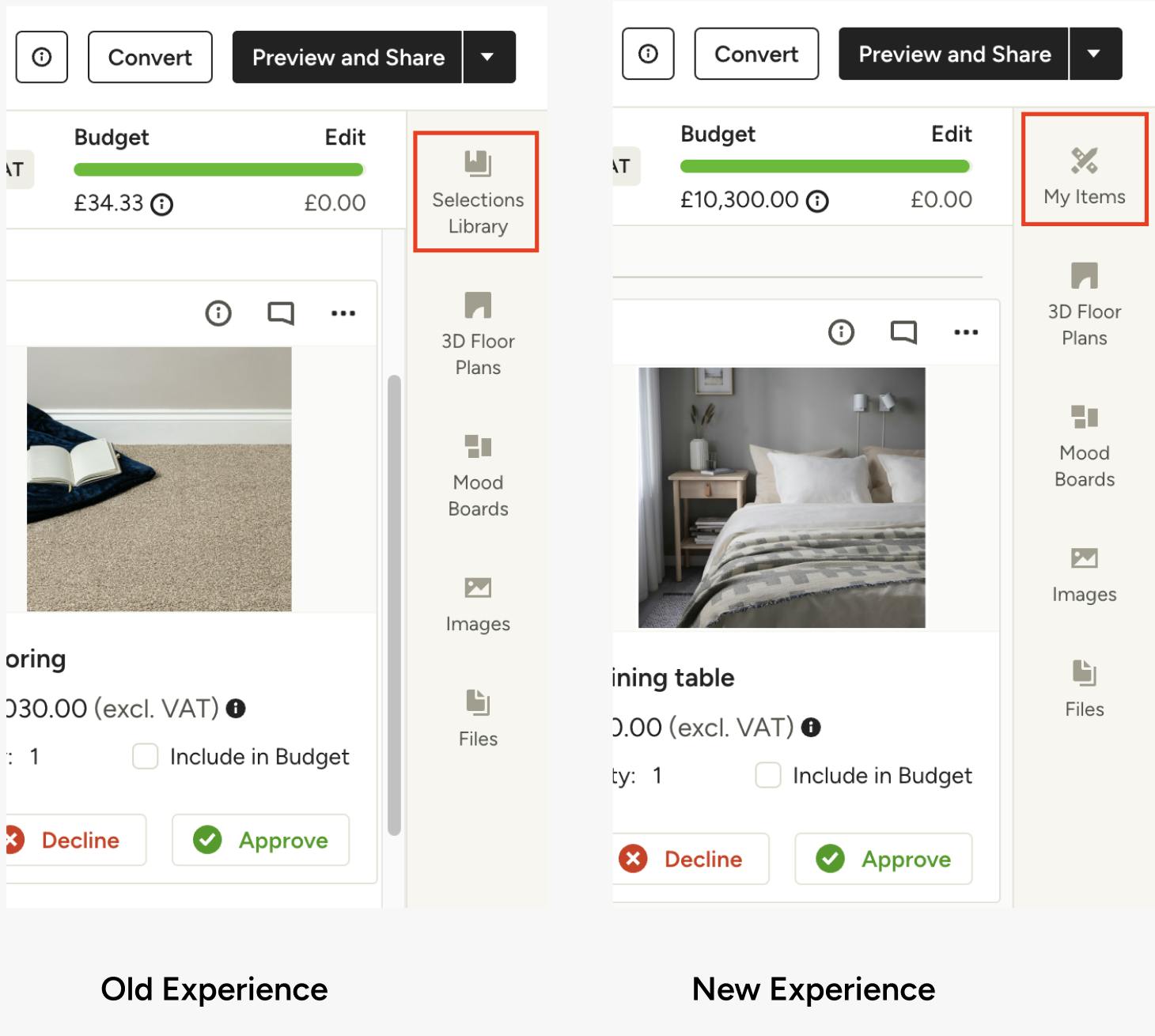The image size is (1155, 1036).
Task: Click Convert button in the new experience
Action: [756, 54]
